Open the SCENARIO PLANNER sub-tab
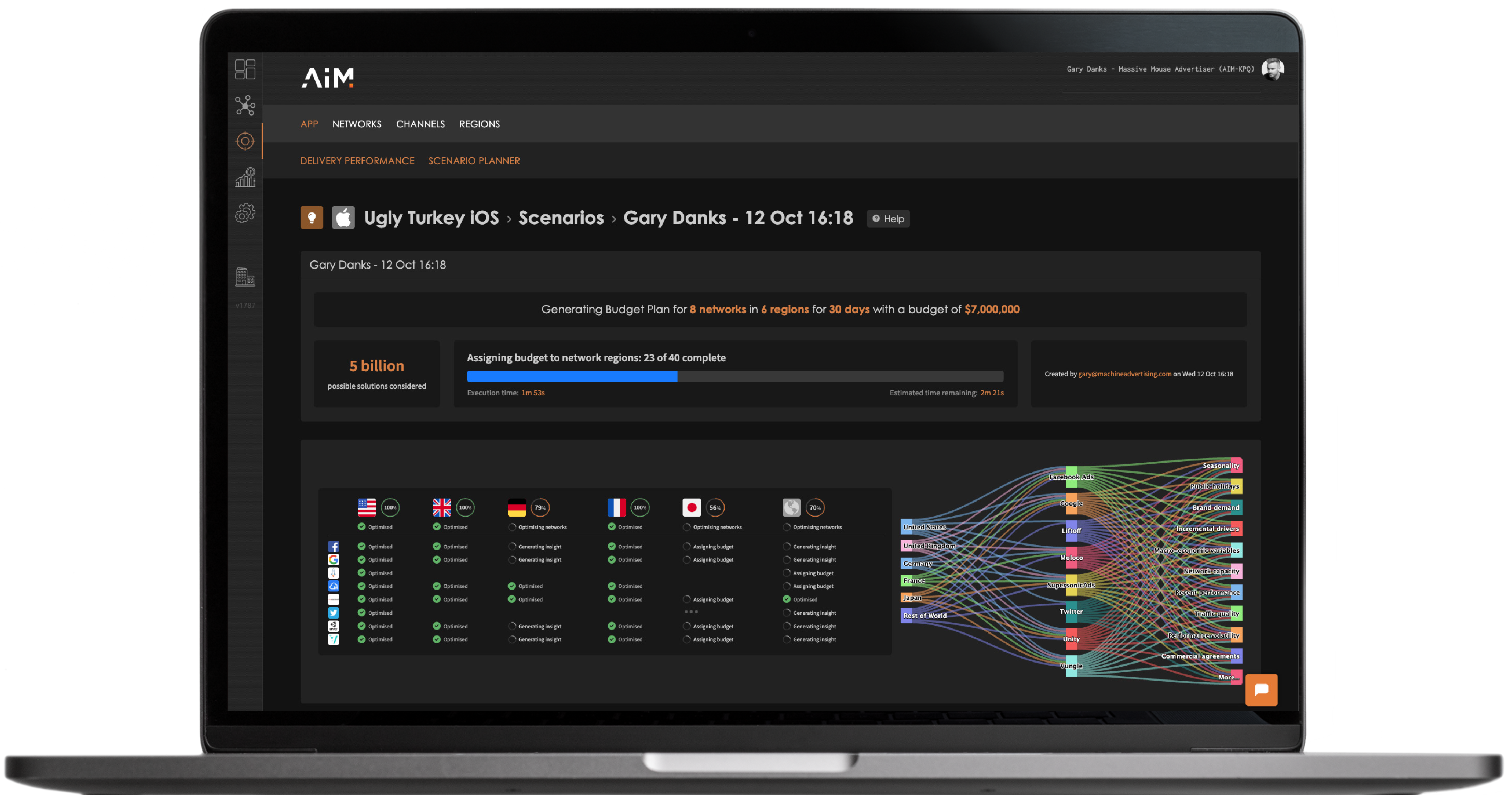The height and width of the screenshot is (795, 1512). point(474,161)
